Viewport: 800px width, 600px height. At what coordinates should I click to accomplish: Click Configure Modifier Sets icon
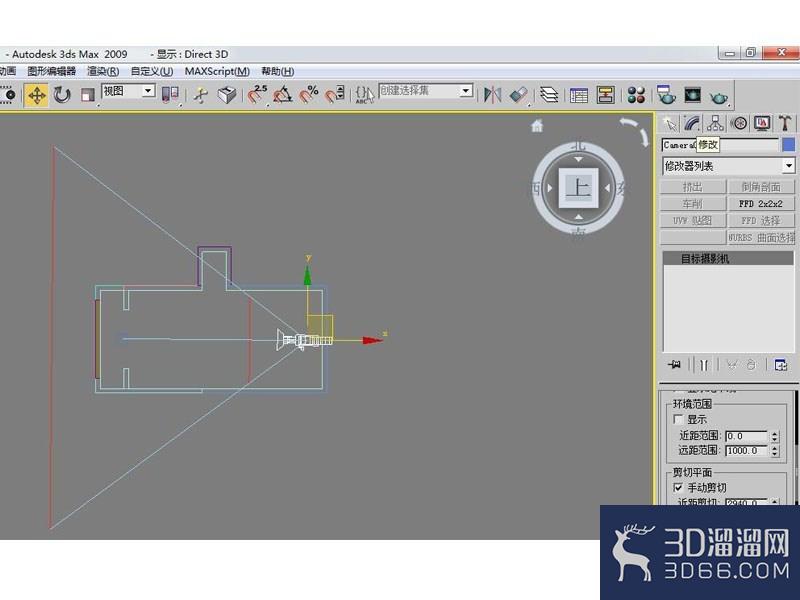pos(781,365)
